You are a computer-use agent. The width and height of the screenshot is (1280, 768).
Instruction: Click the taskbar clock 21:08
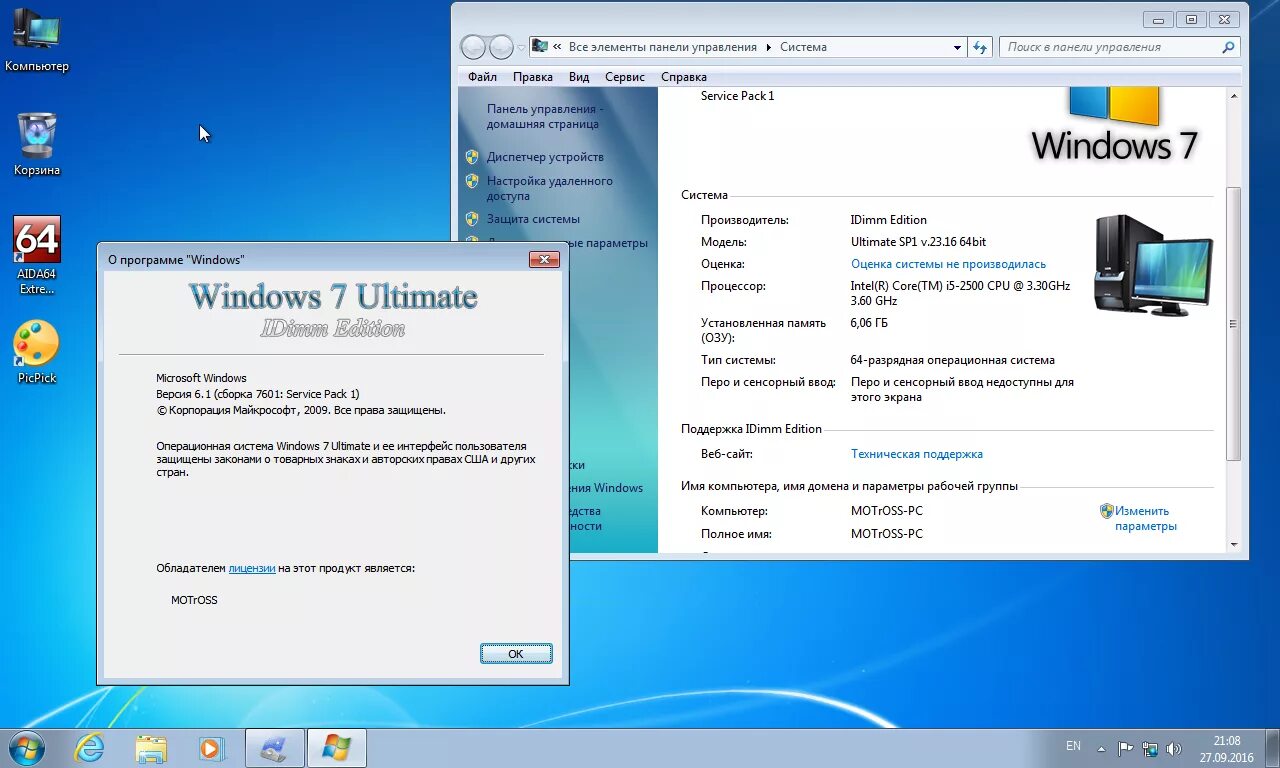coord(1227,741)
